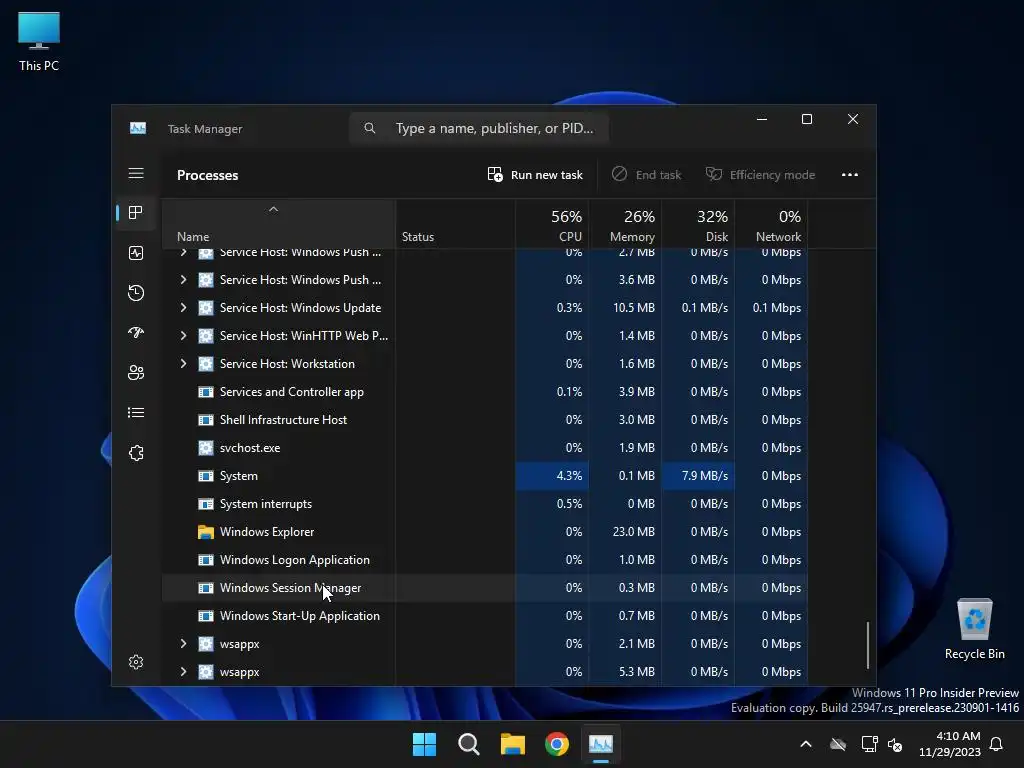Click the System disk value 7.9 MB/s
Screen dimensions: 1024x768
click(705, 476)
